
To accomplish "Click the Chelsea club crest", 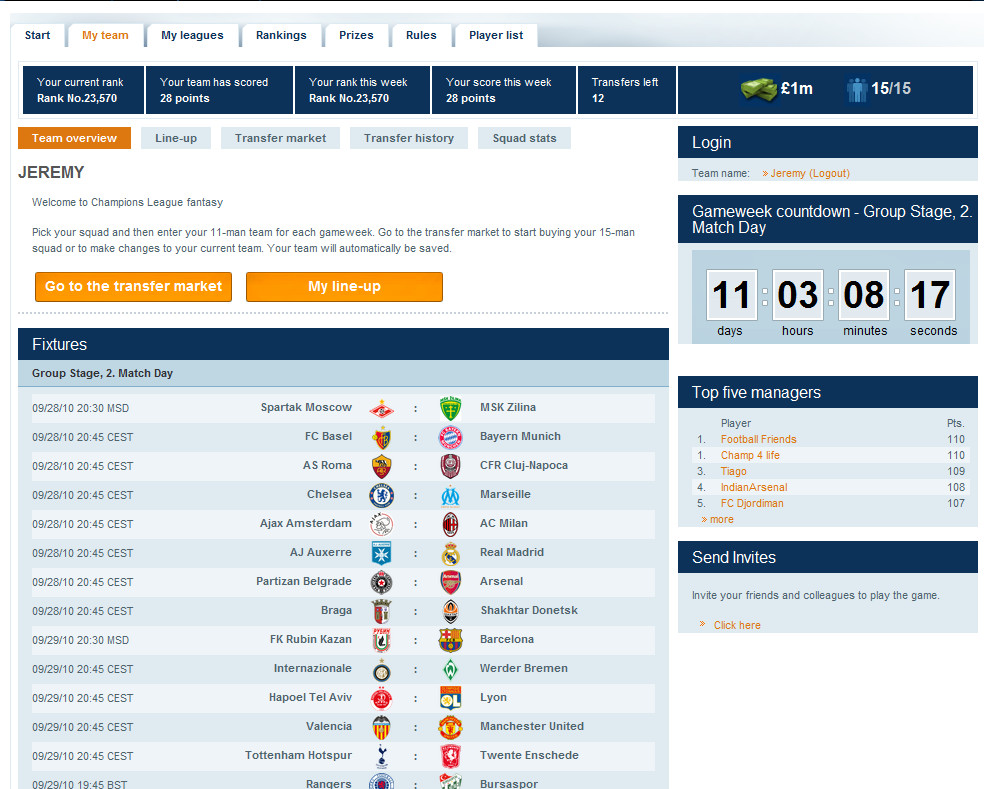I will [x=382, y=495].
